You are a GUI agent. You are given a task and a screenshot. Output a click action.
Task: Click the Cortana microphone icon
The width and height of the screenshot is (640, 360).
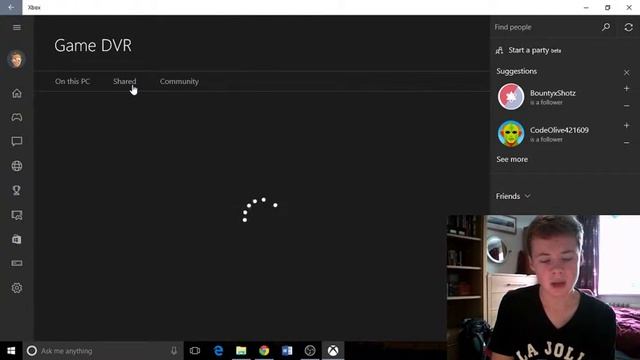pyautogui.click(x=174, y=351)
